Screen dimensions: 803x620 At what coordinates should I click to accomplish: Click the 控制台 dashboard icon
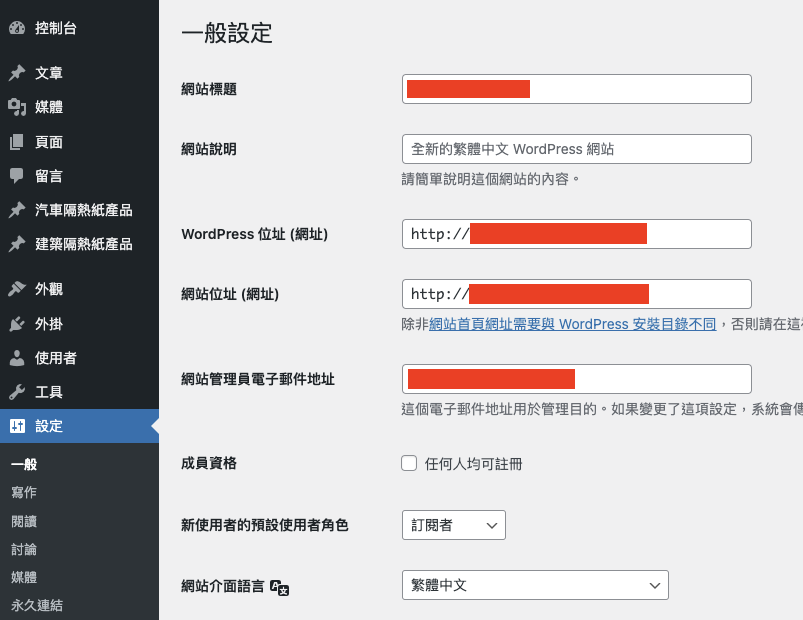(x=17, y=28)
